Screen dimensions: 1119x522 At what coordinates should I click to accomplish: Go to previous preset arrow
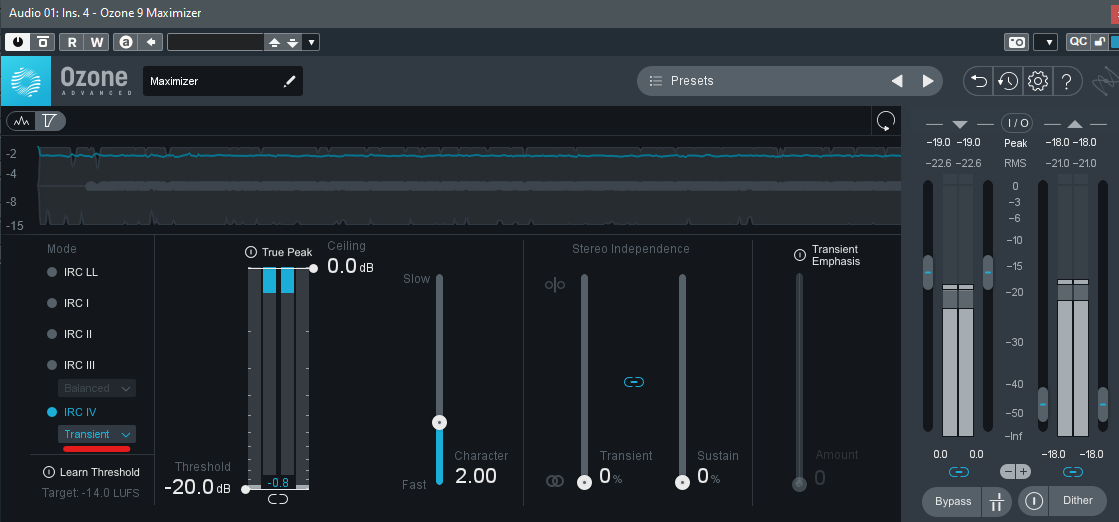897,81
